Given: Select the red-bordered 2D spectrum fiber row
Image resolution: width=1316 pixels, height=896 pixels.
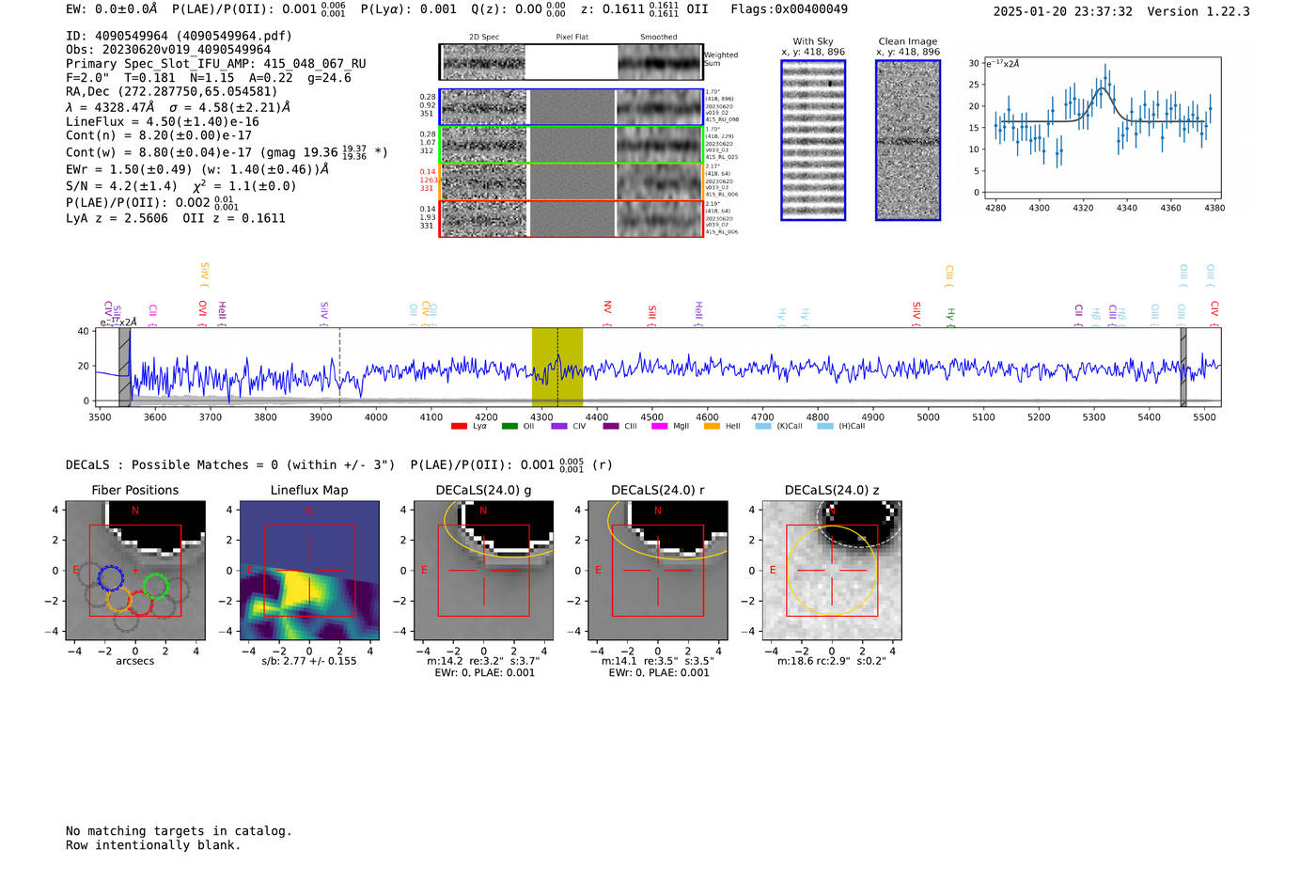Looking at the screenshot, I should pyautogui.click(x=571, y=218).
